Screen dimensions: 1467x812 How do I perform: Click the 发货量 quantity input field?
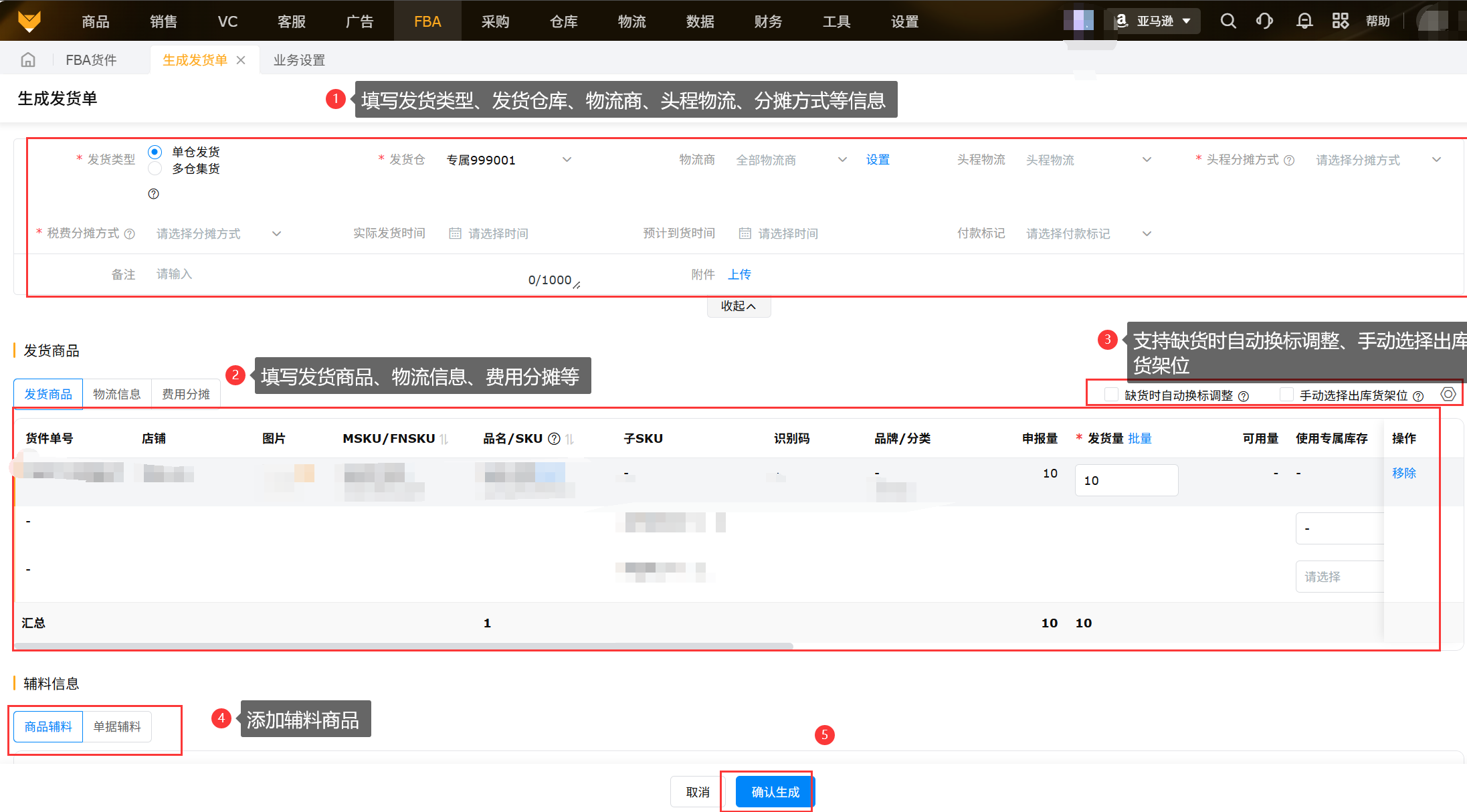point(1126,480)
